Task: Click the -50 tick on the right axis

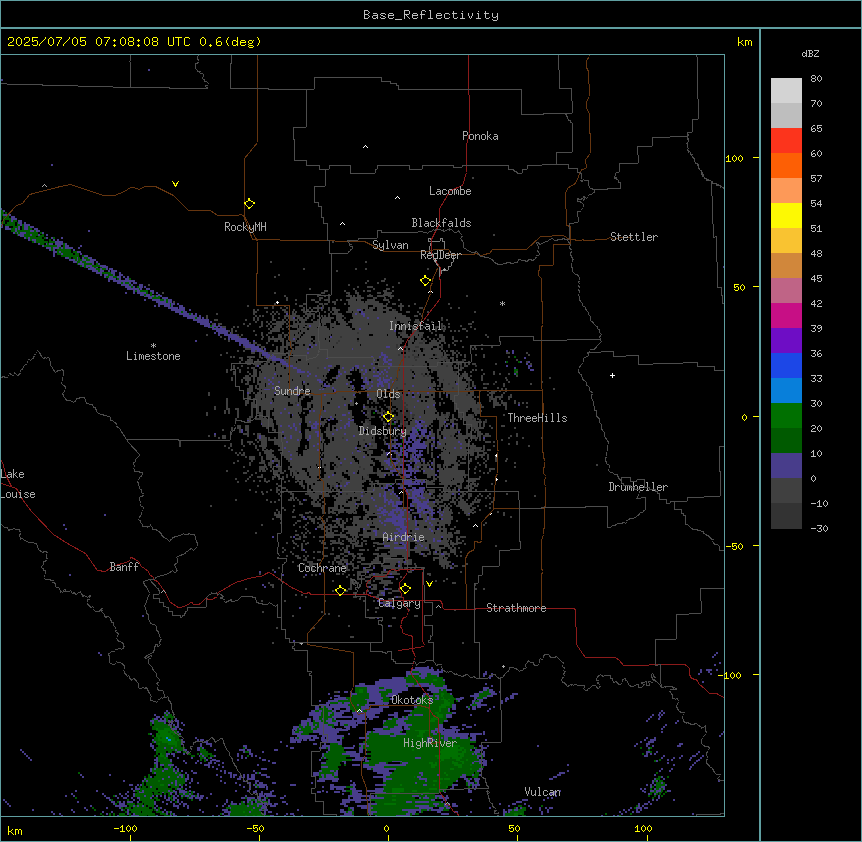Action: [x=734, y=546]
